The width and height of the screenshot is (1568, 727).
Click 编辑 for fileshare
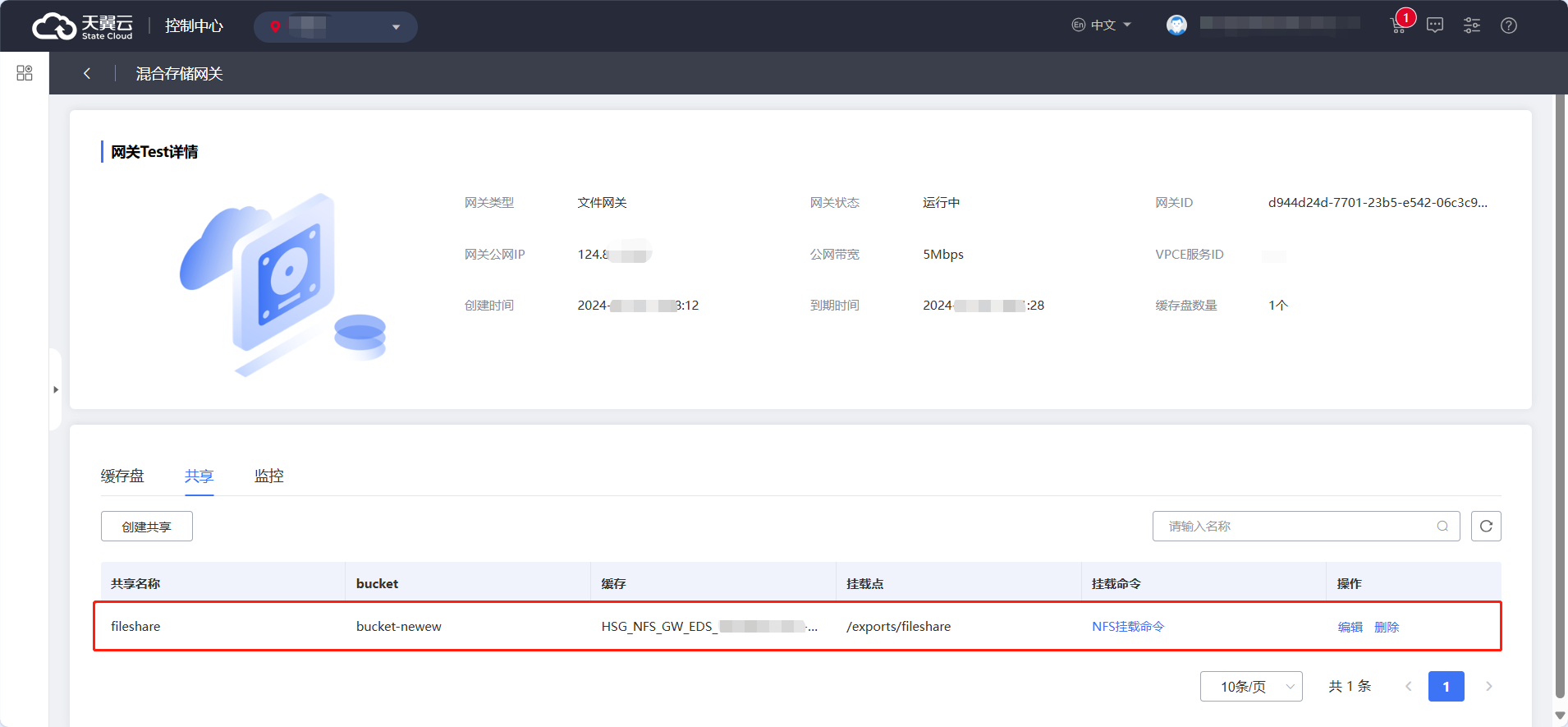pos(1350,627)
